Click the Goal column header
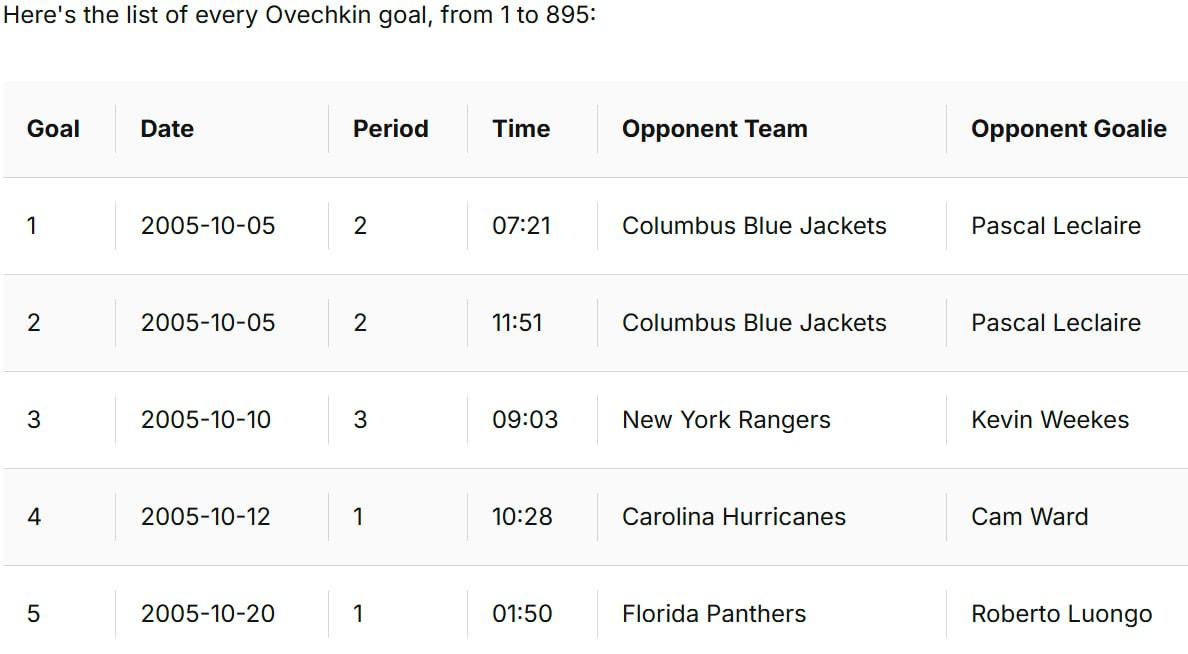Image resolution: width=1188 pixels, height=654 pixels. [x=53, y=129]
